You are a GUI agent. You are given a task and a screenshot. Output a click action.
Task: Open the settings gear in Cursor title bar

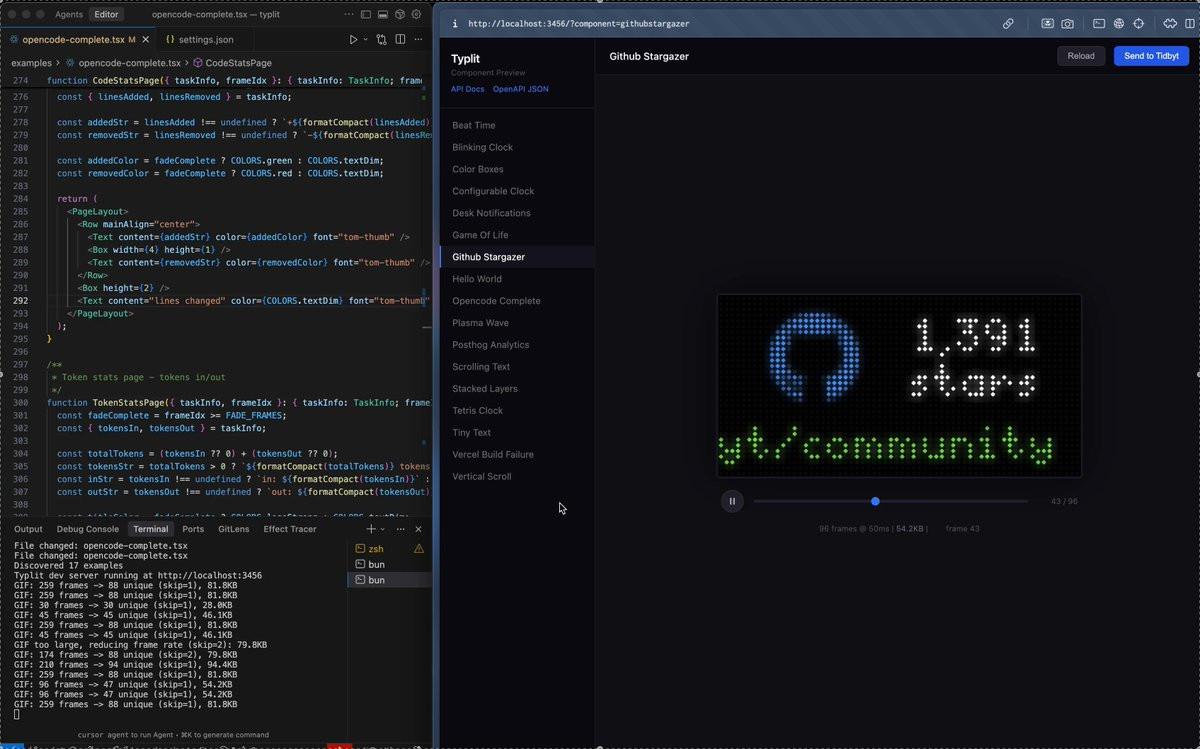pos(416,15)
